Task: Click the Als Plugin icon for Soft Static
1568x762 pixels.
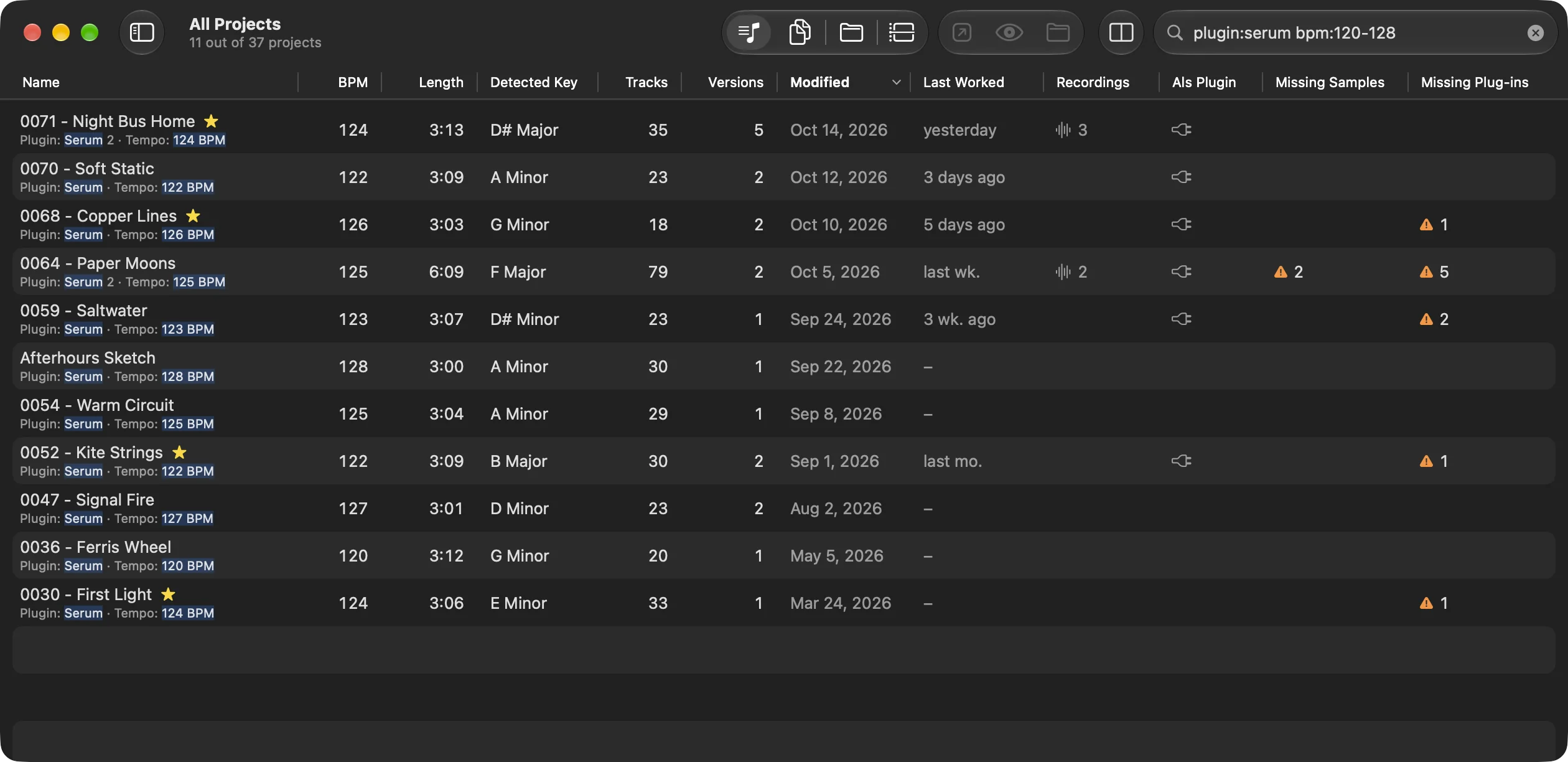Action: click(x=1181, y=177)
